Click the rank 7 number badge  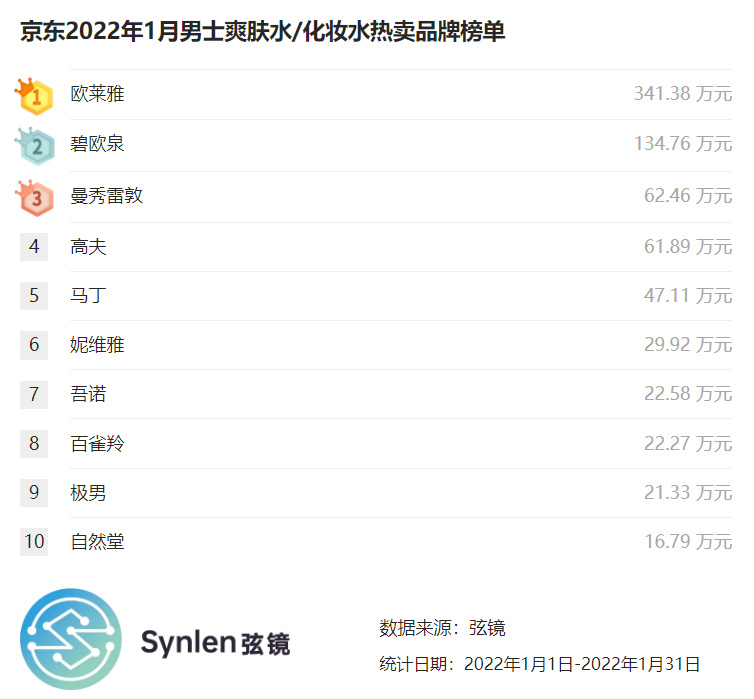tap(34, 394)
